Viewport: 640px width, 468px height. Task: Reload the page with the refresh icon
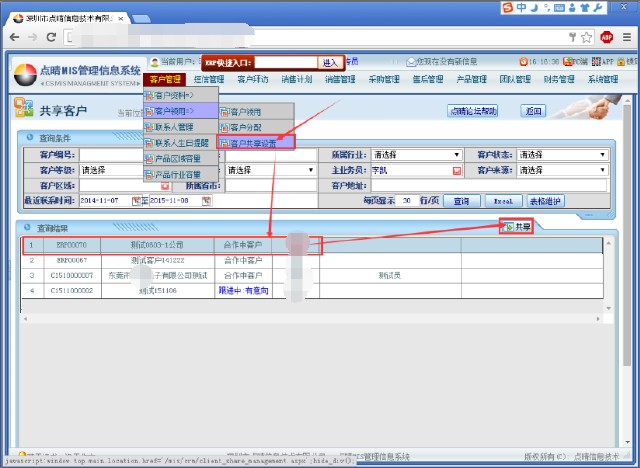55,37
